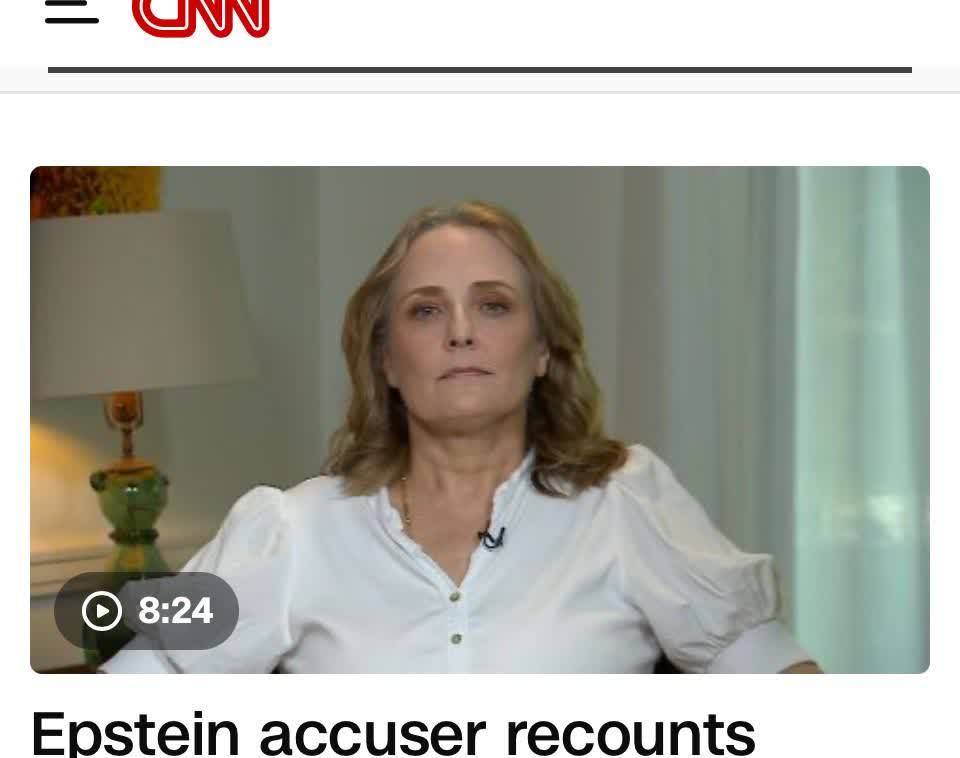Click the word 'recounts' in the headline

pyautogui.click(x=631, y=734)
